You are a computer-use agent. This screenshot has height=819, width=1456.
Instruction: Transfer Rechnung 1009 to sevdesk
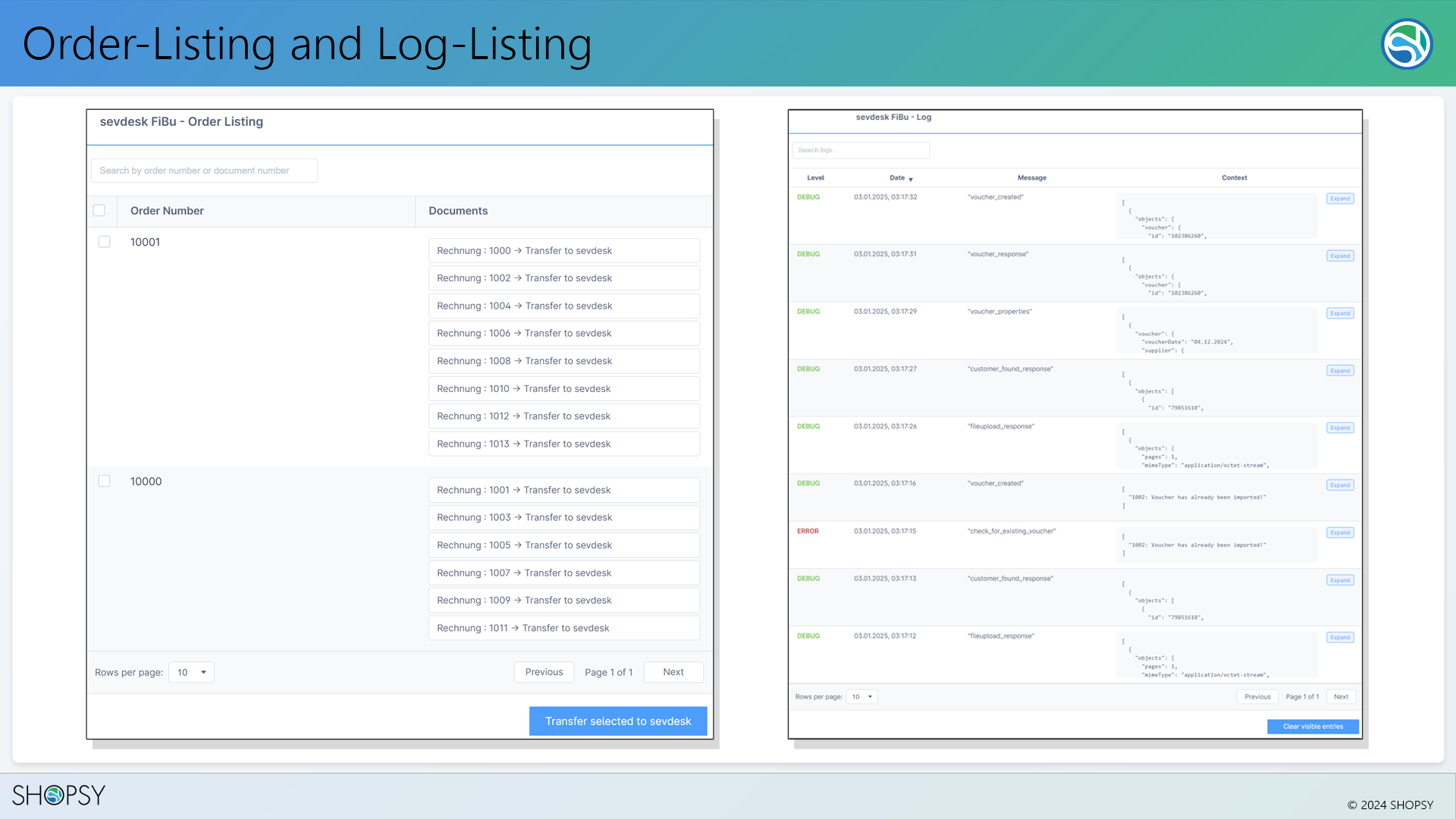coord(563,601)
